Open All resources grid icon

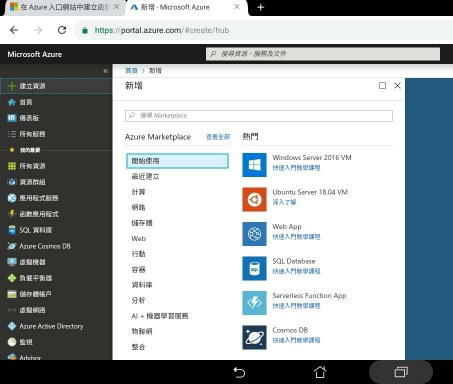pyautogui.click(x=12, y=166)
